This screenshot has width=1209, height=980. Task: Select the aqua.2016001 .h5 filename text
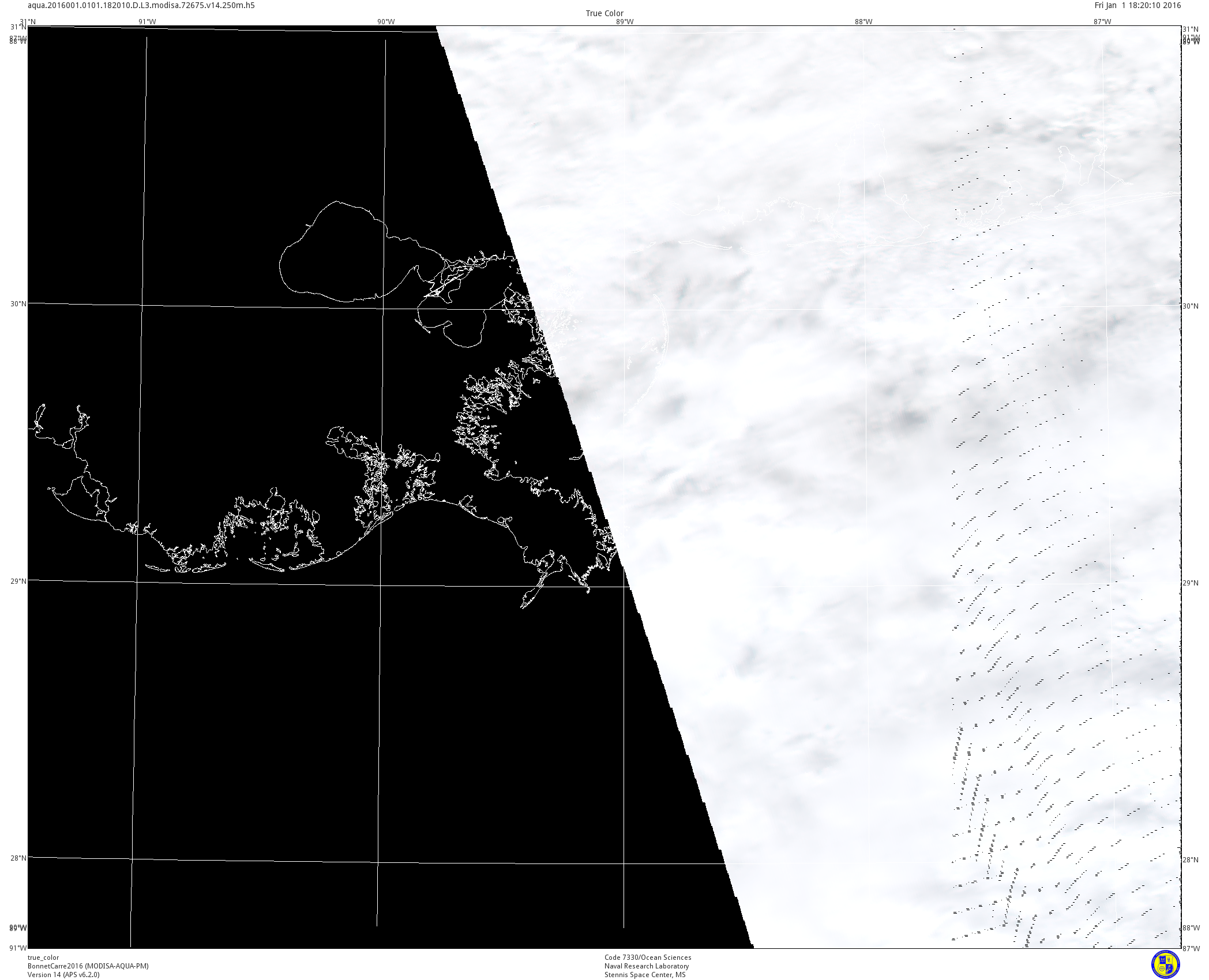coord(141,6)
